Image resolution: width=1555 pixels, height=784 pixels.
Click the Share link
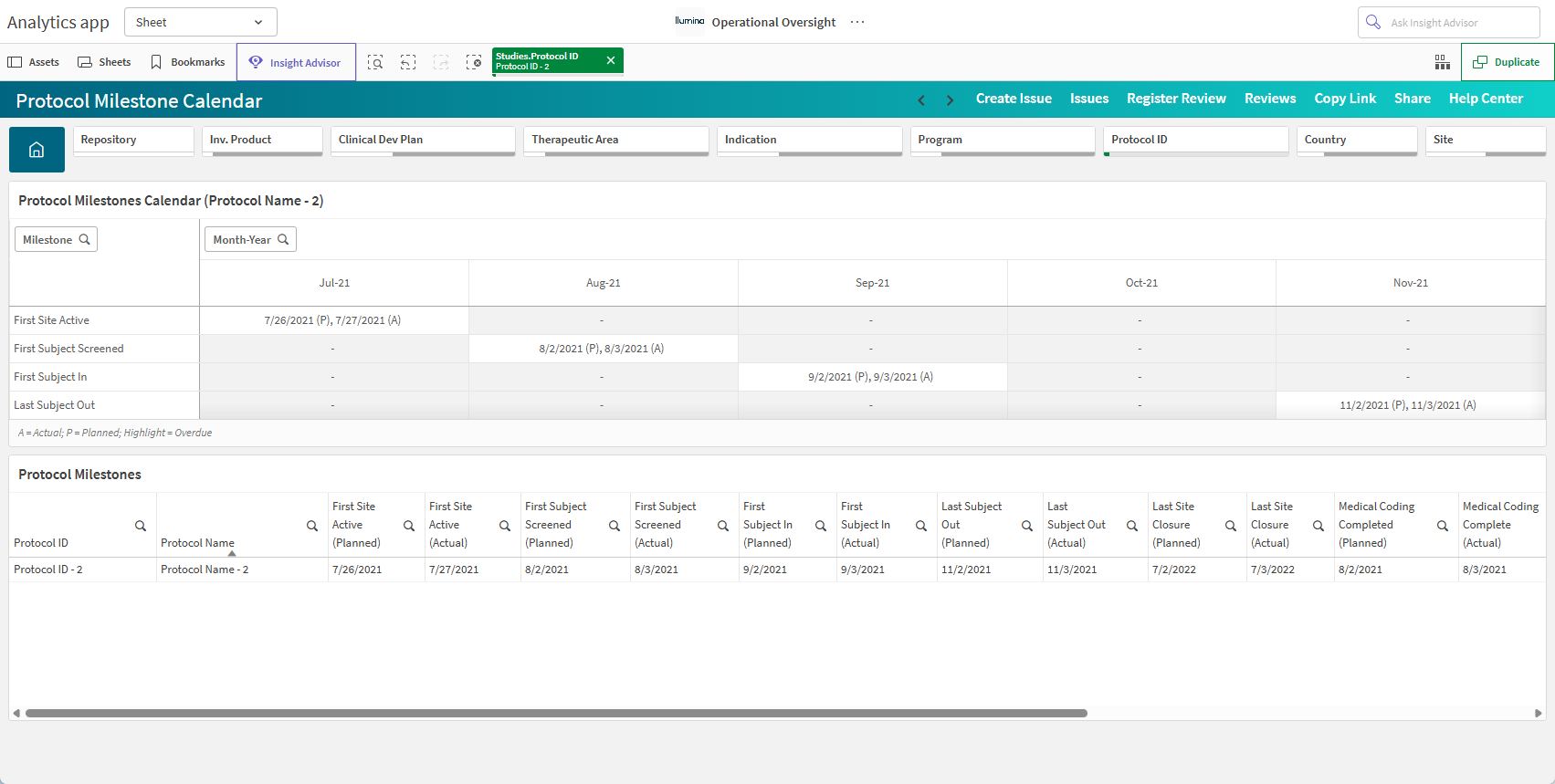1413,99
